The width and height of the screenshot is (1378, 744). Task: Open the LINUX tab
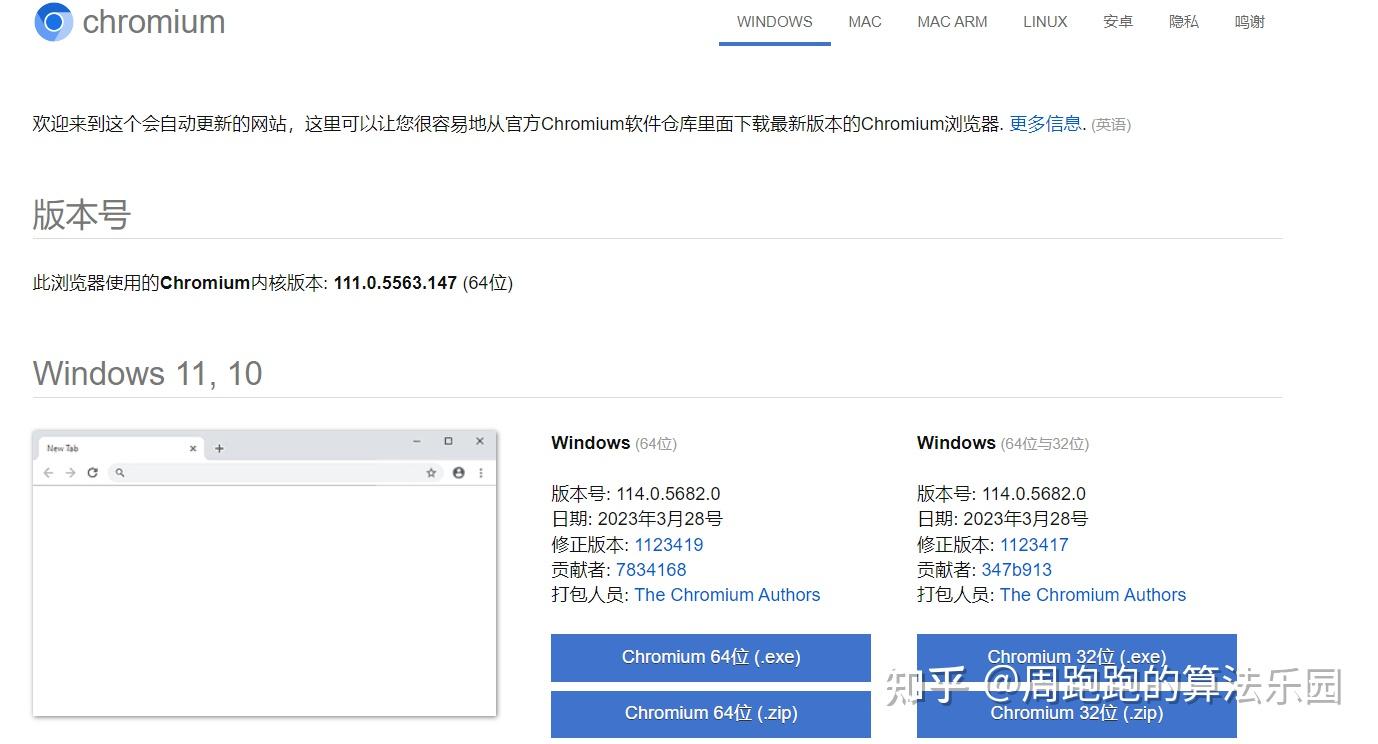1045,22
